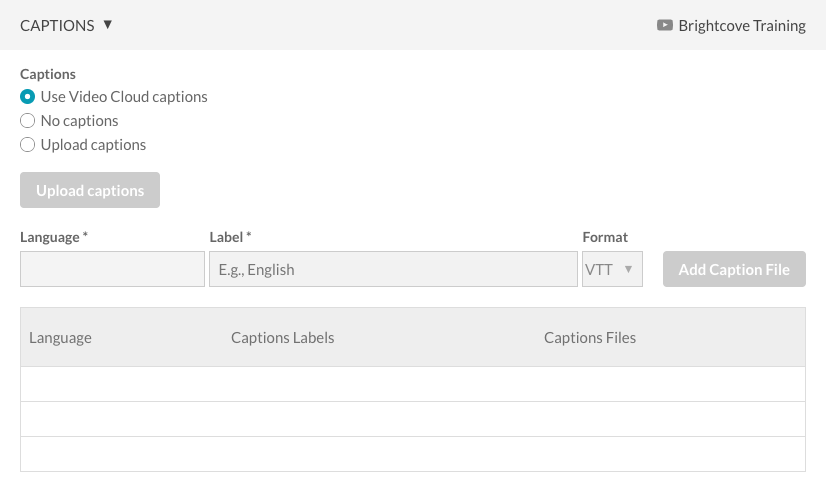Viewport: 826px width, 481px height.
Task: Click the Format label above VTT dropdown
Action: [x=605, y=237]
